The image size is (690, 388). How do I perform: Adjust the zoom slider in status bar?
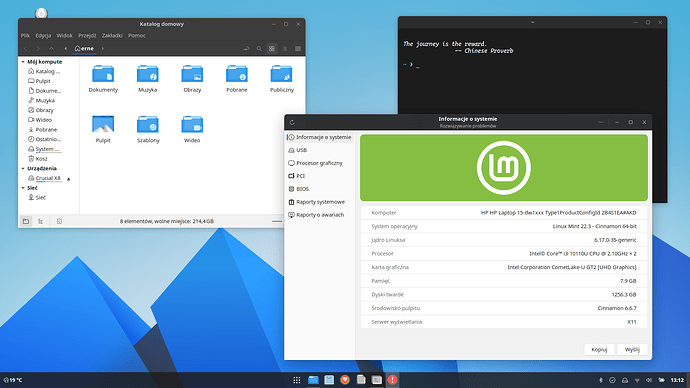coord(278,221)
